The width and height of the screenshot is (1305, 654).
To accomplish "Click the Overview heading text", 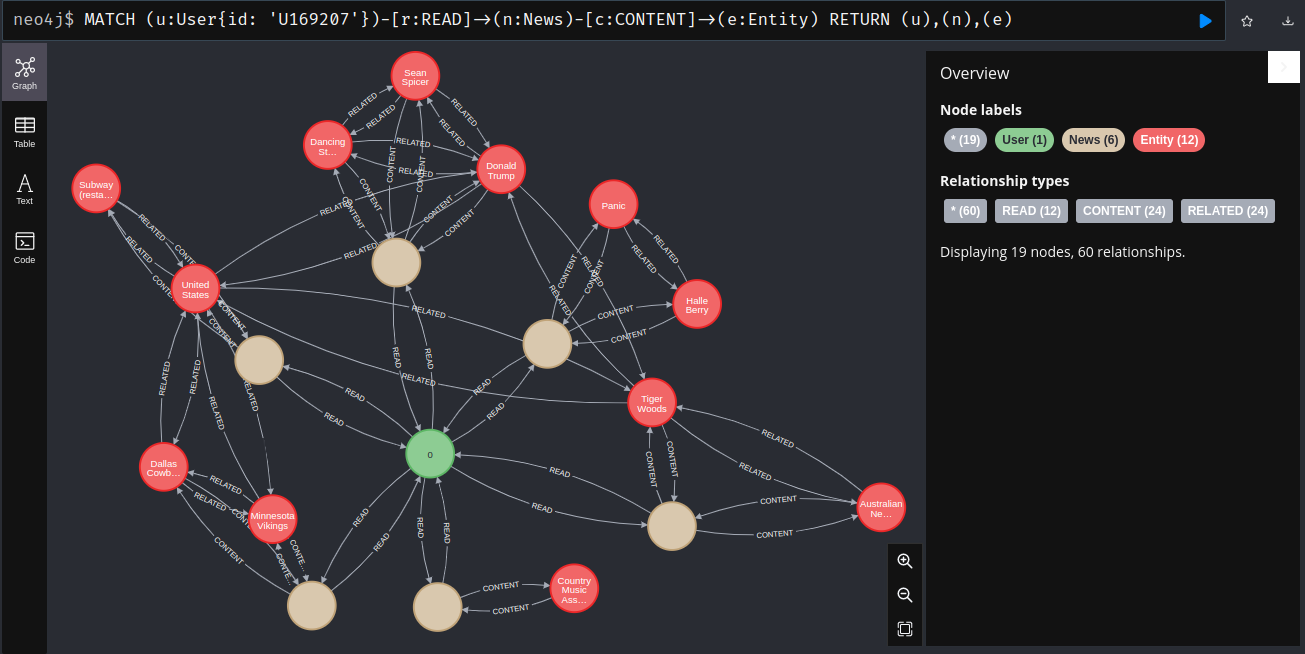I will click(x=974, y=73).
